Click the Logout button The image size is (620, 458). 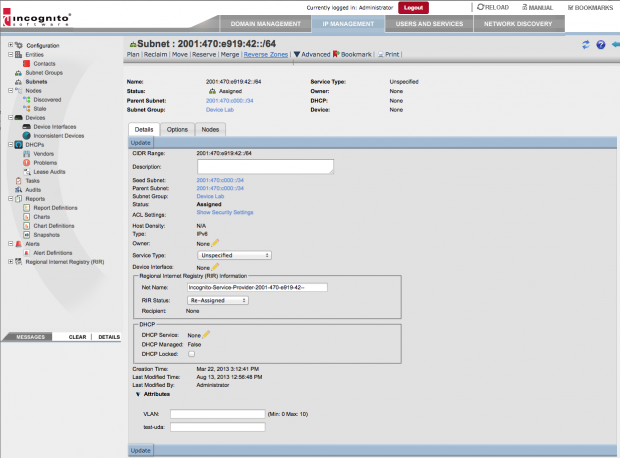pos(413,8)
